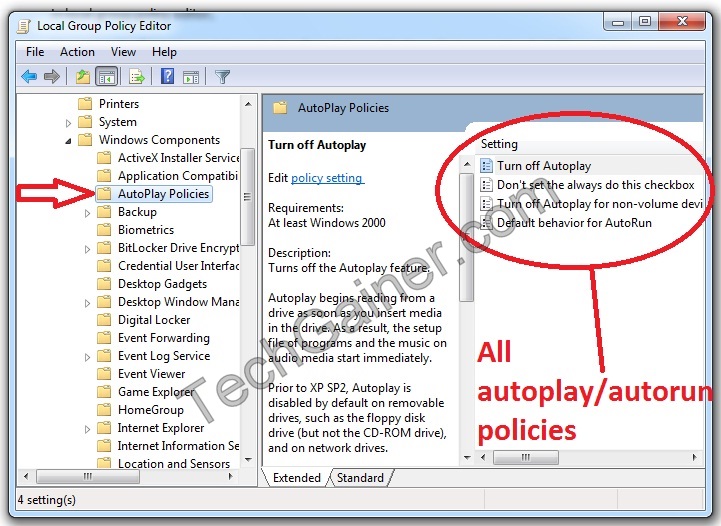Select the AutoPlay Policies folder in tree

pyautogui.click(x=163, y=194)
